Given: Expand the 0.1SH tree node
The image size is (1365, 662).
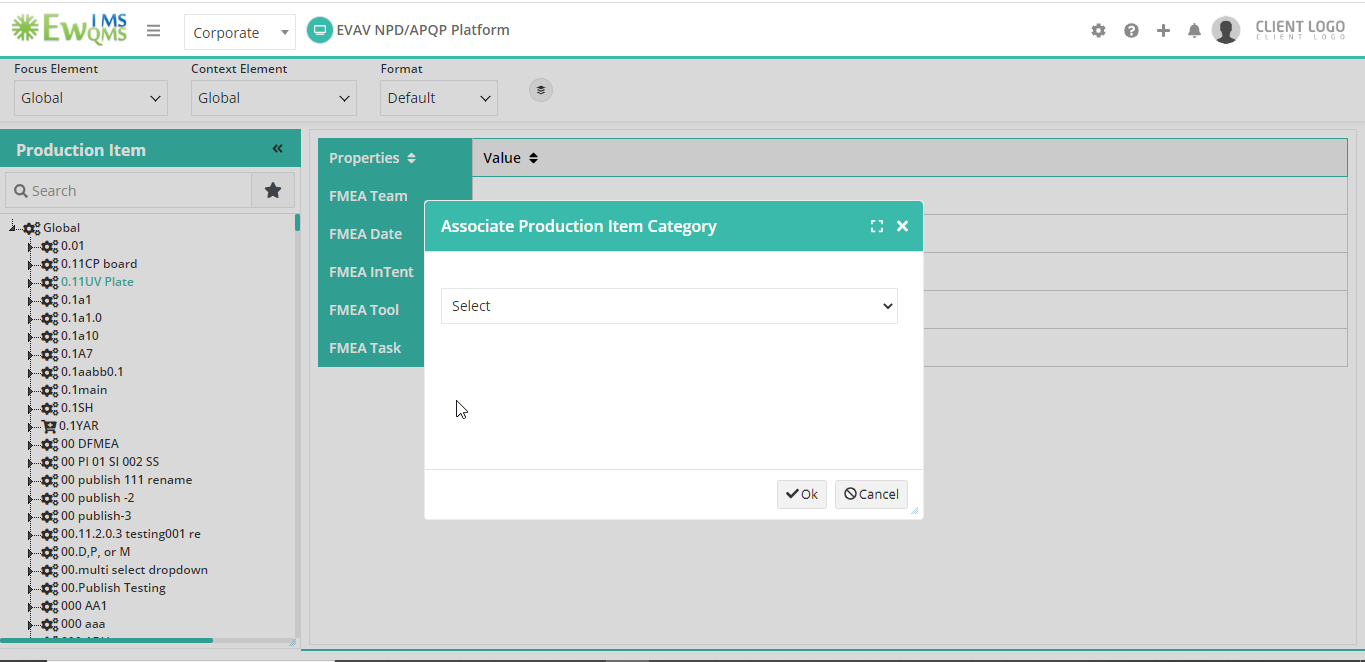Looking at the screenshot, I should (31, 408).
